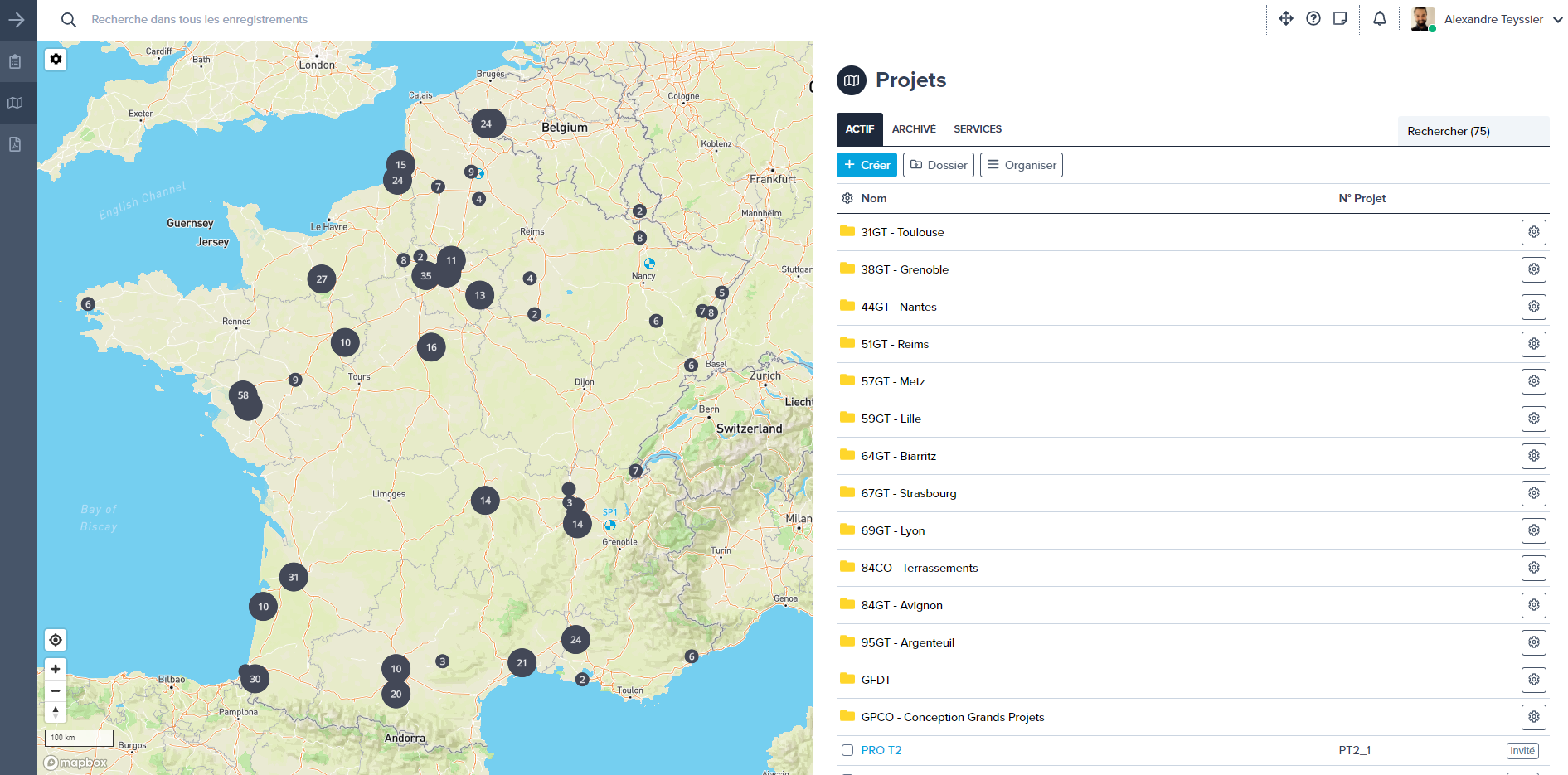Open notifications bell
Viewport: 1568px width, 775px height.
(1379, 18)
